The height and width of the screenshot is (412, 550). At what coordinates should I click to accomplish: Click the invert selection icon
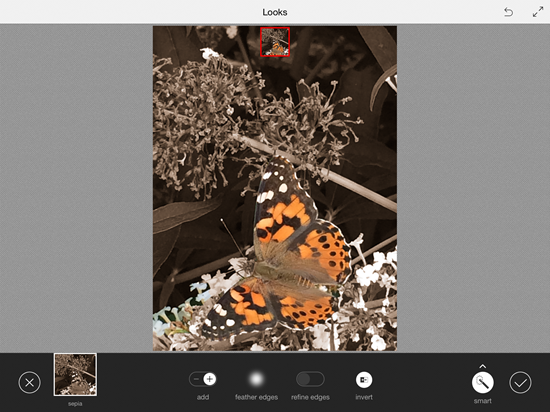pos(364,380)
